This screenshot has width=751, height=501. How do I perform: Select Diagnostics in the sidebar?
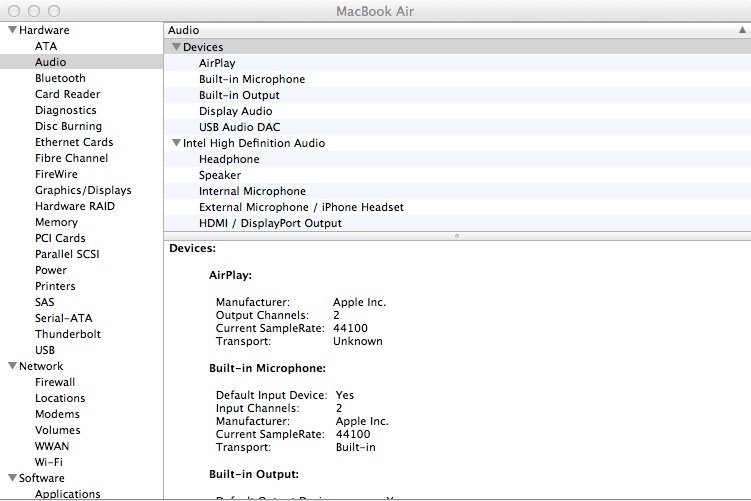coord(66,110)
